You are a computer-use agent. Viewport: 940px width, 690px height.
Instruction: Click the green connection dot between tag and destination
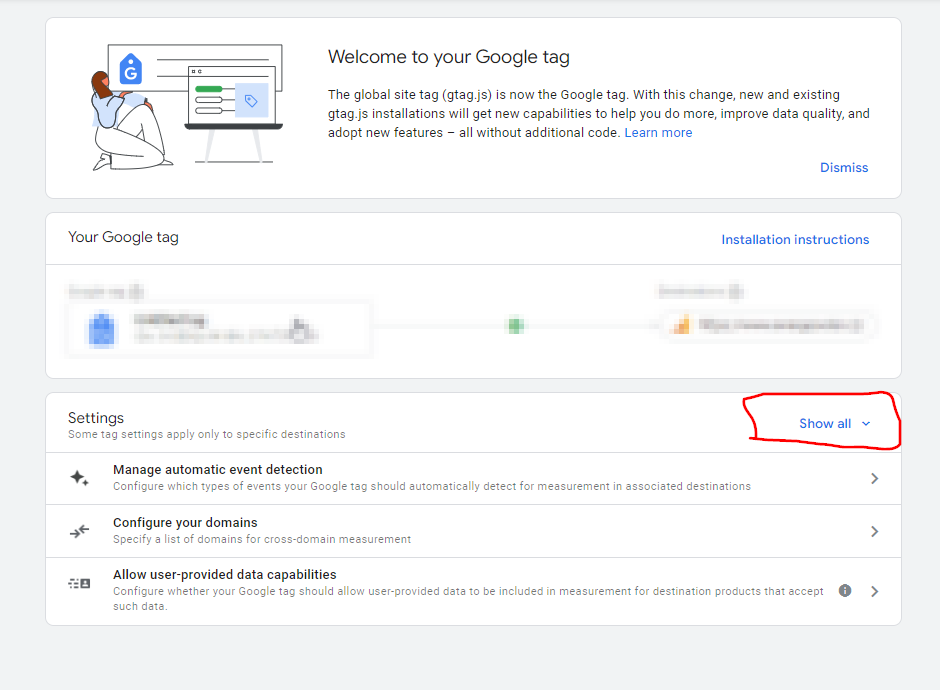[516, 325]
